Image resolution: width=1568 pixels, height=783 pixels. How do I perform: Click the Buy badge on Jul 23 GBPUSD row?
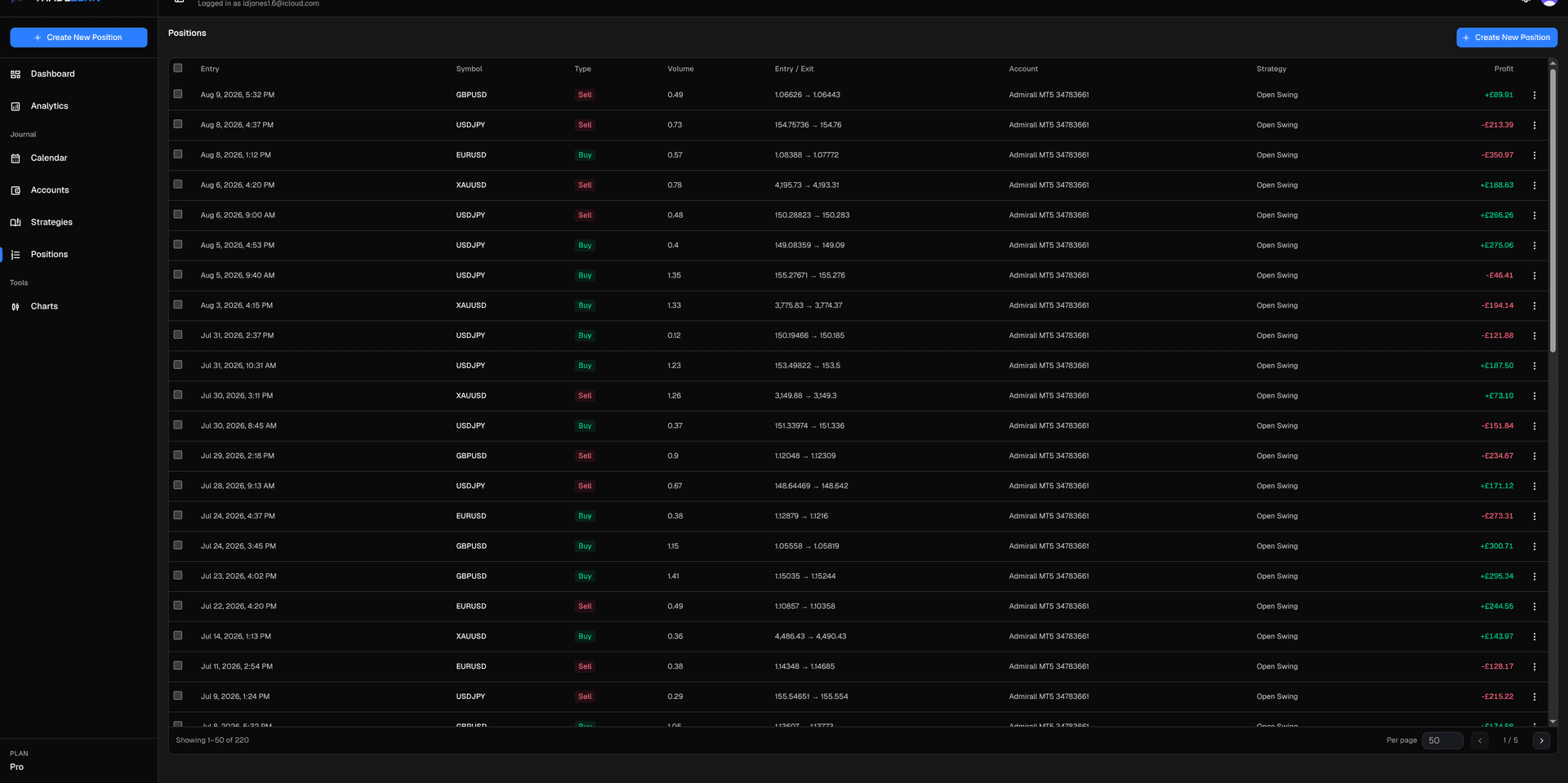tap(585, 576)
